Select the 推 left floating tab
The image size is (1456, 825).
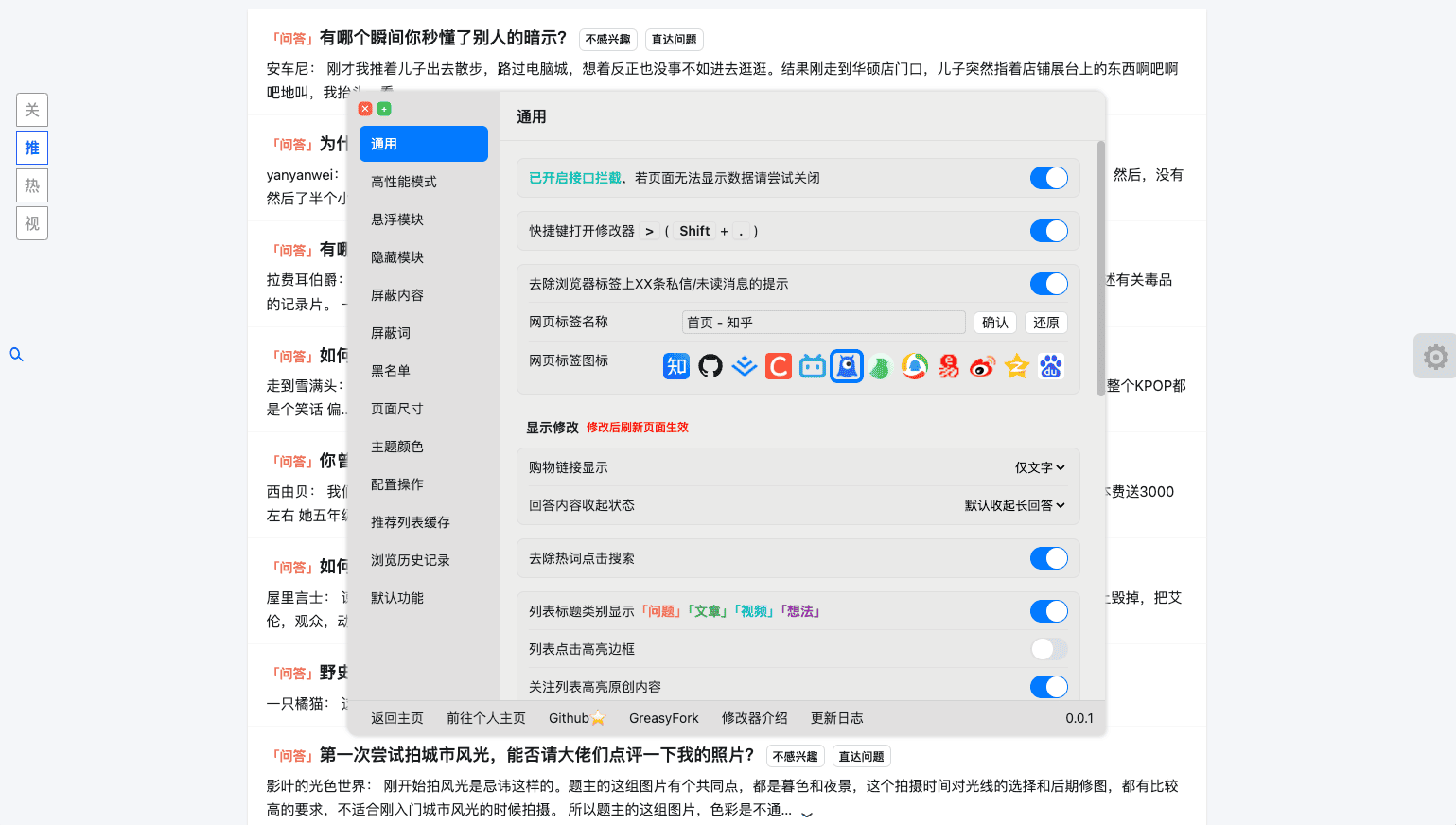point(32,148)
